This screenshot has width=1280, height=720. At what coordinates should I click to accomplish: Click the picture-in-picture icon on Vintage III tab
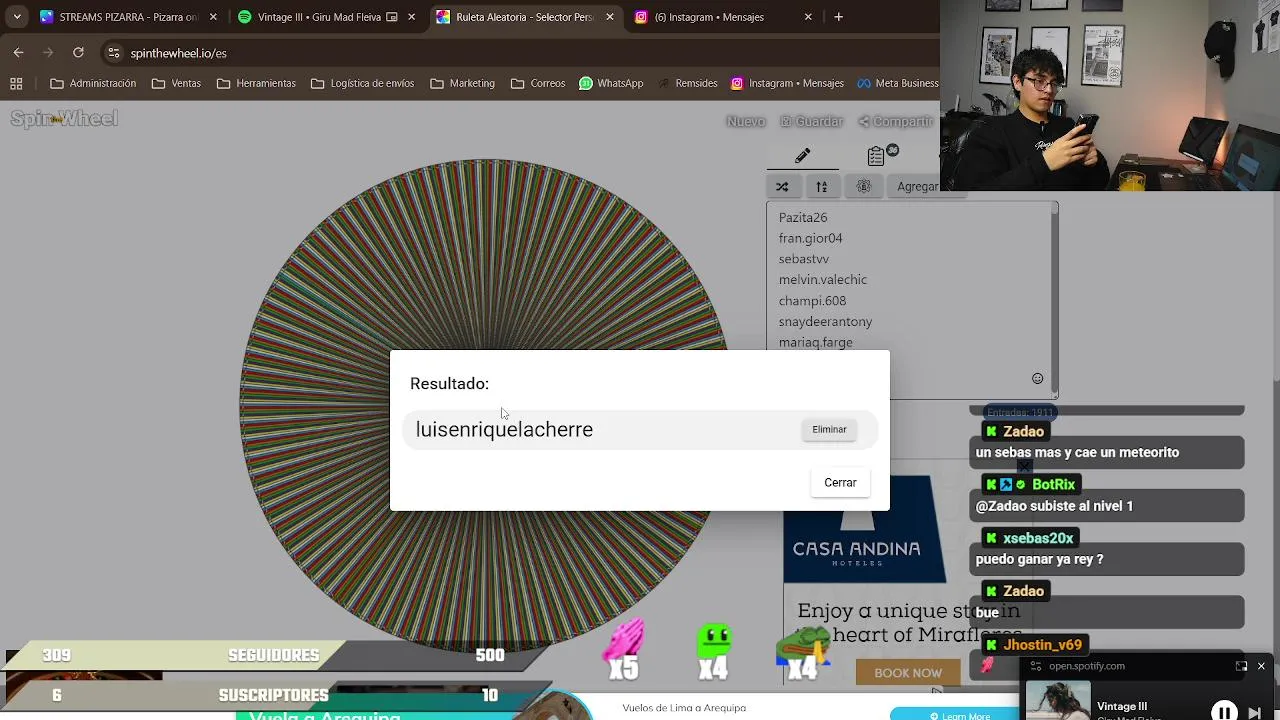(391, 17)
